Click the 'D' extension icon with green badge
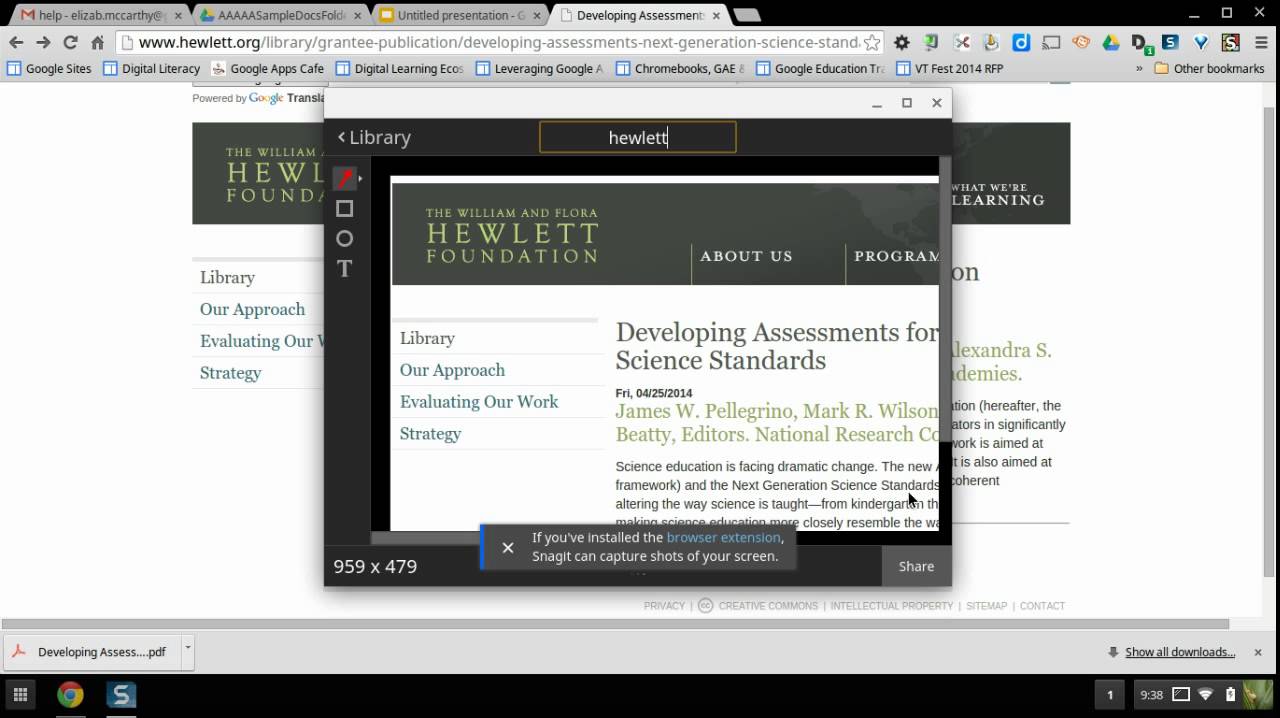 point(1141,43)
